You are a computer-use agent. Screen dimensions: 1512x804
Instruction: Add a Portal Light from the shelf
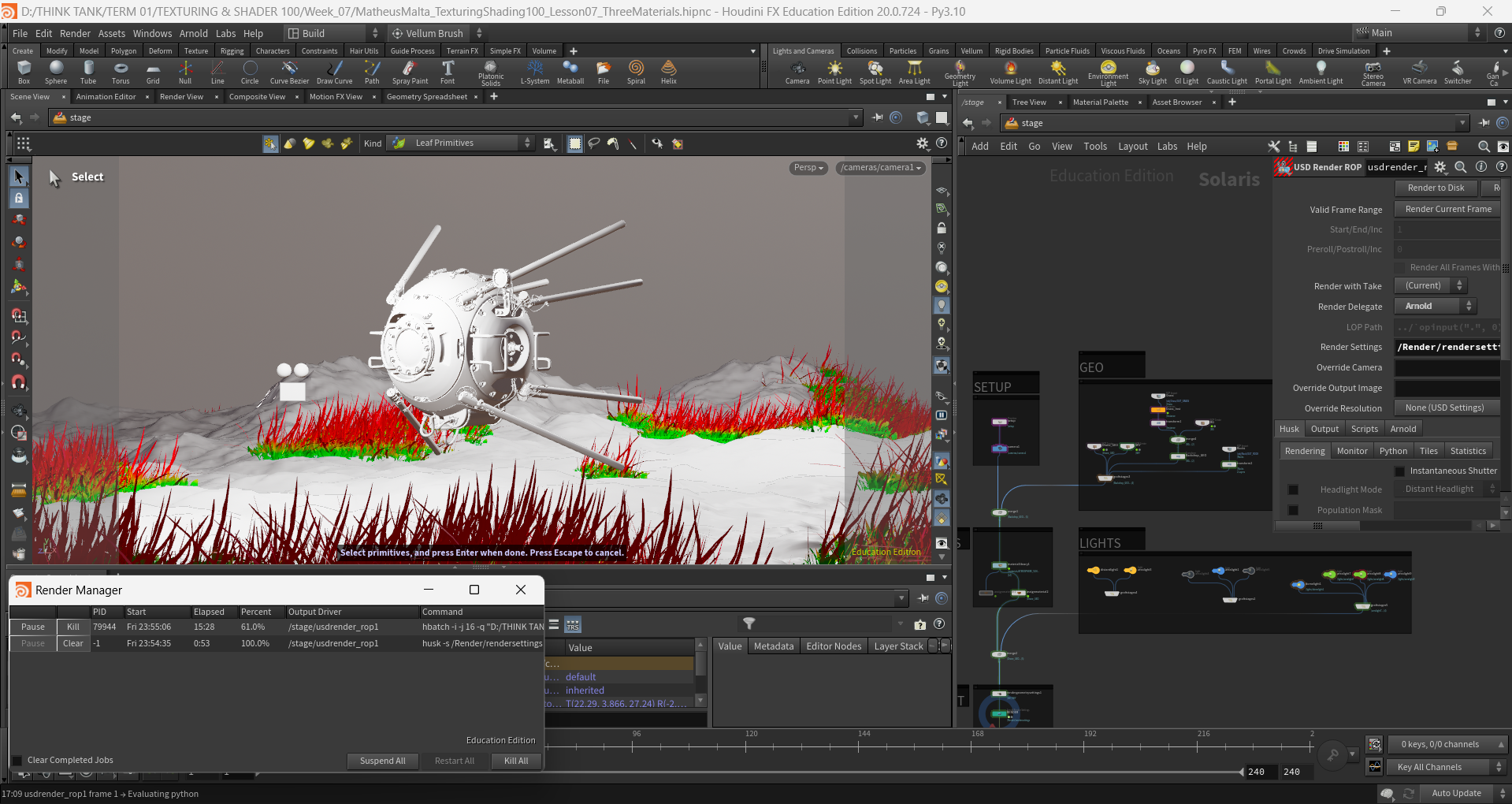click(1272, 72)
